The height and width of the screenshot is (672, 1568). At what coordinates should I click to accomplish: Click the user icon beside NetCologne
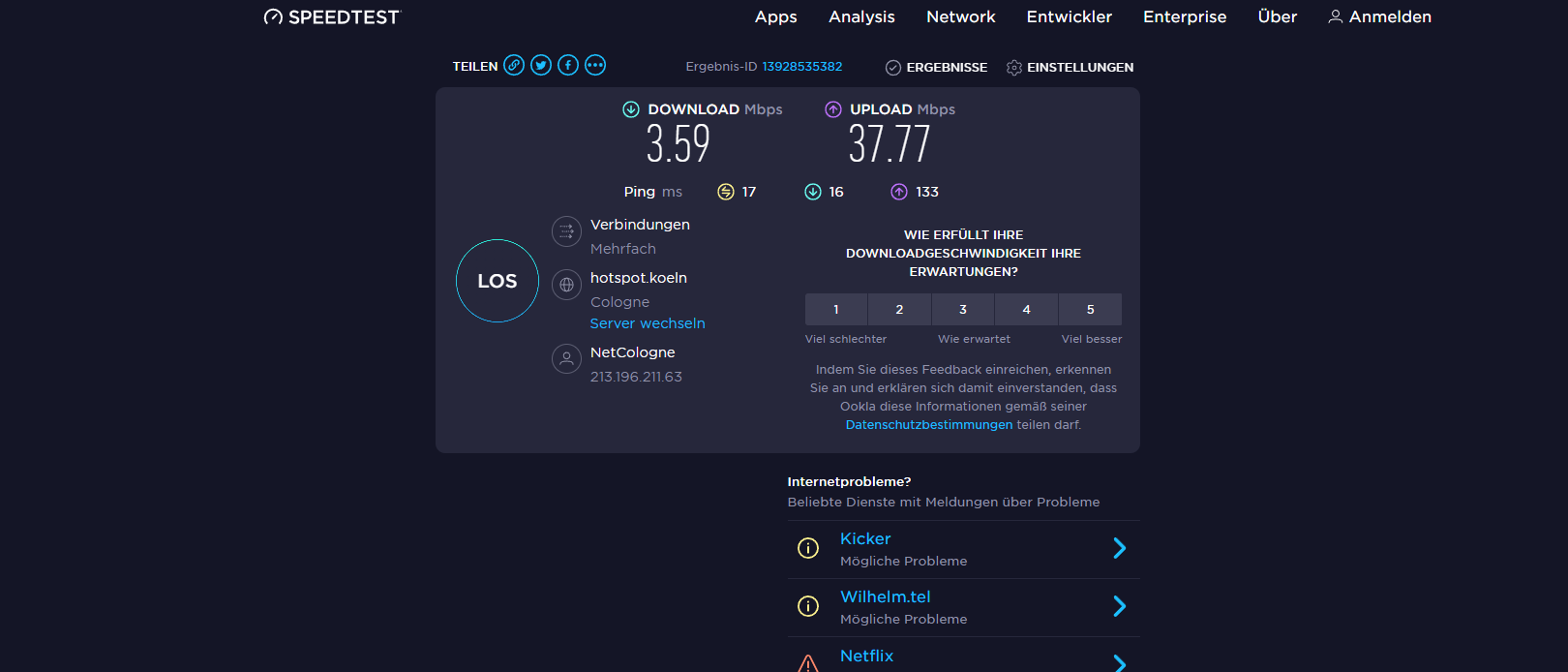[566, 358]
